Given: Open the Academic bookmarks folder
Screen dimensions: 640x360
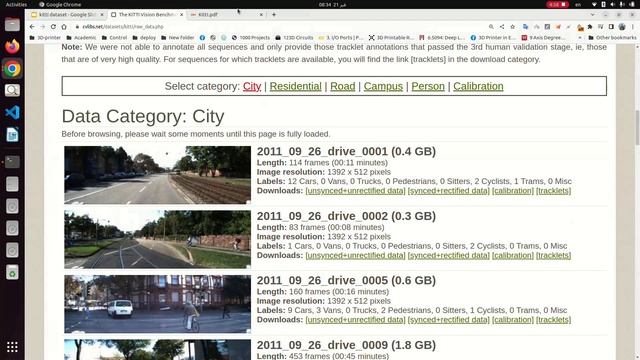Looking at the screenshot, I should (x=82, y=38).
